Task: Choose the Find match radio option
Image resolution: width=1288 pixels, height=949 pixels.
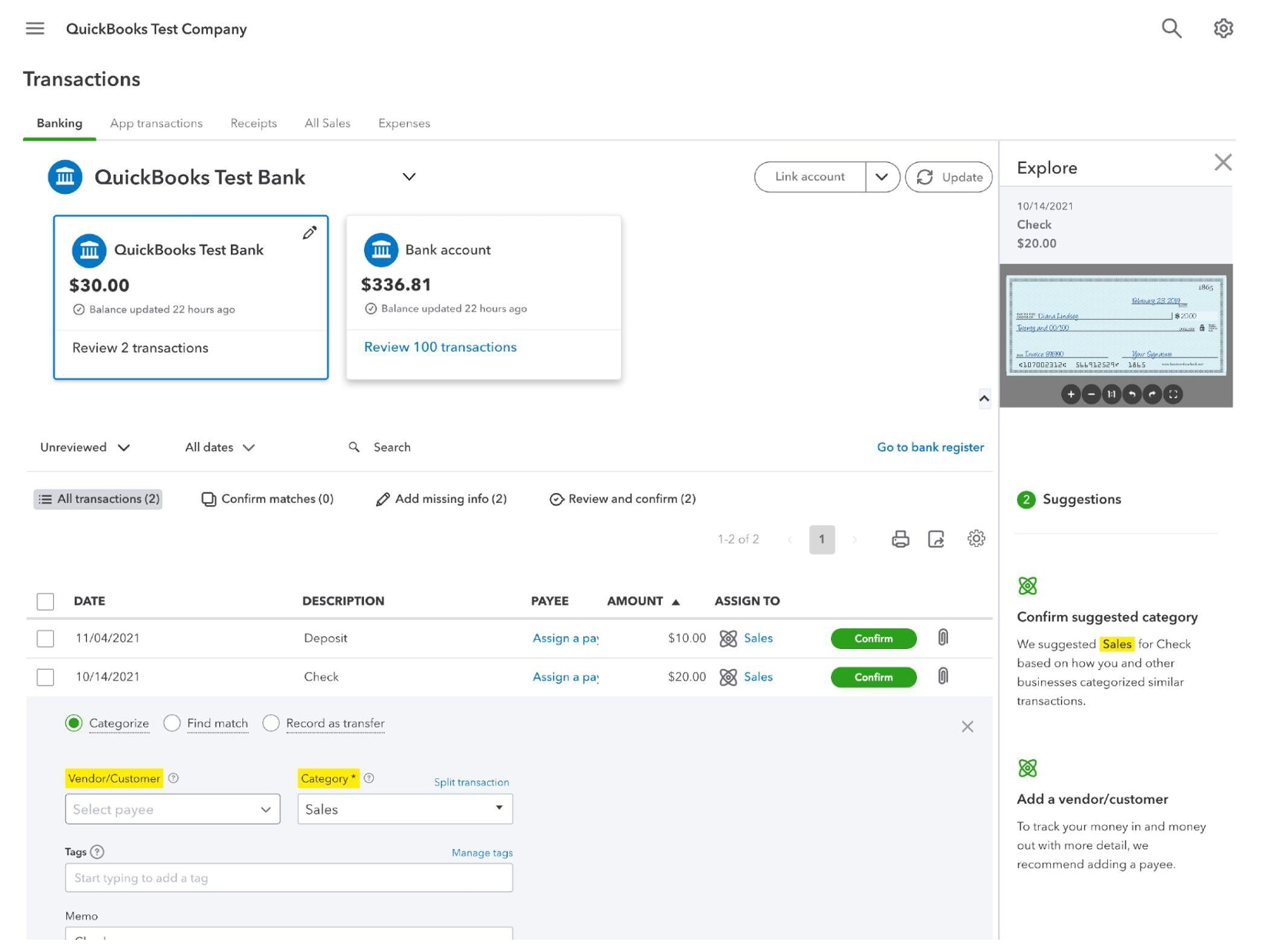Action: tap(172, 723)
